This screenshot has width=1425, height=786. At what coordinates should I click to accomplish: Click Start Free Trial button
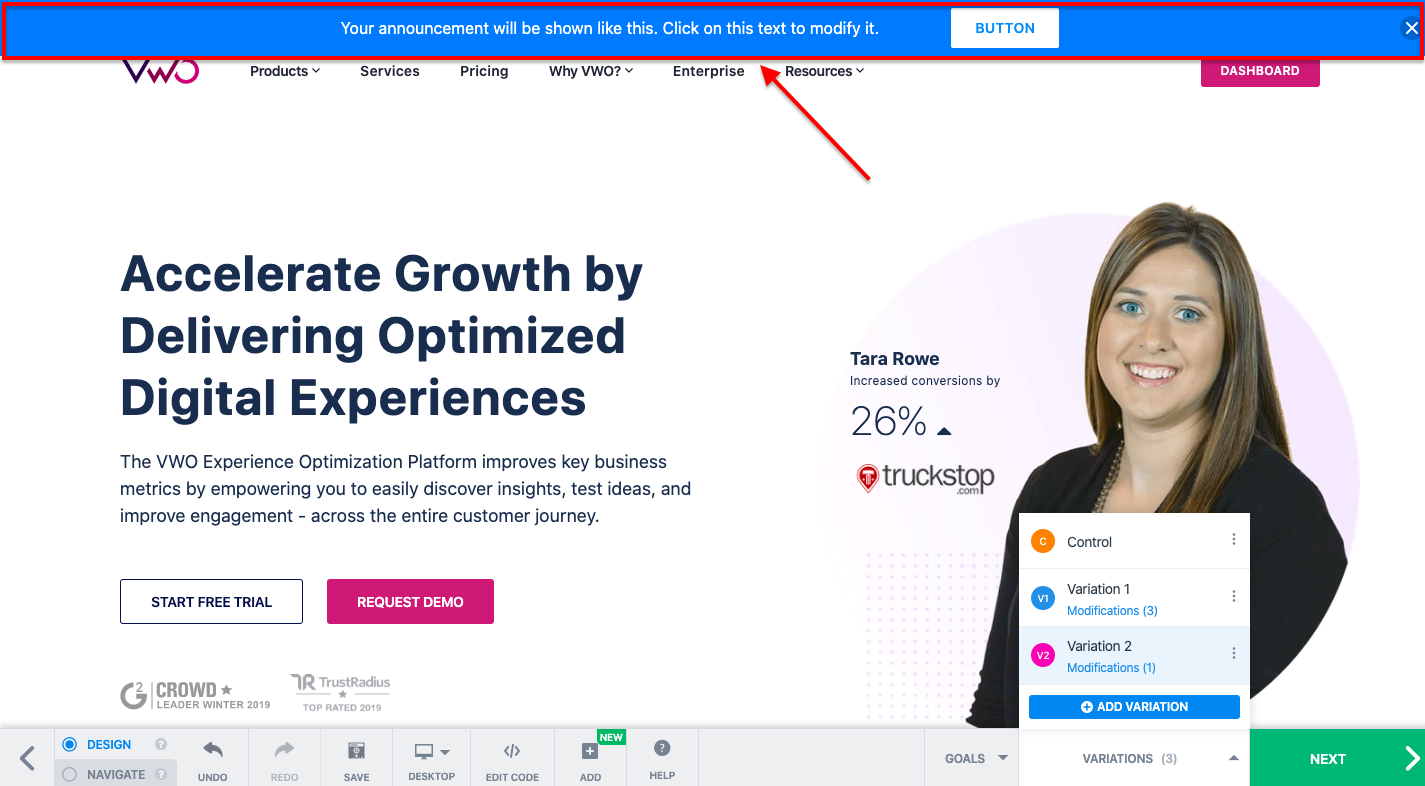coord(211,602)
